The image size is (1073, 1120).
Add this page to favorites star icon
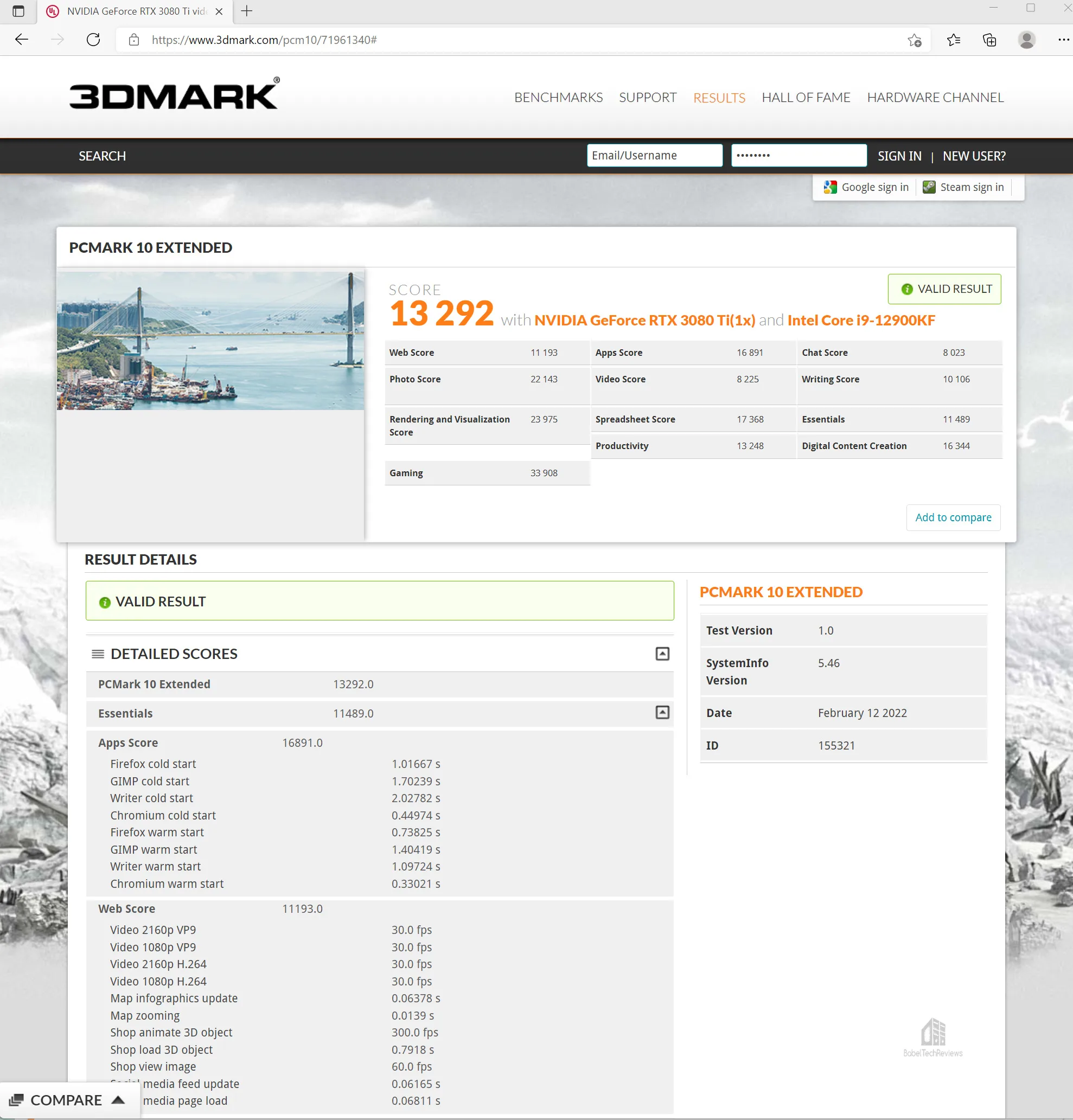914,40
